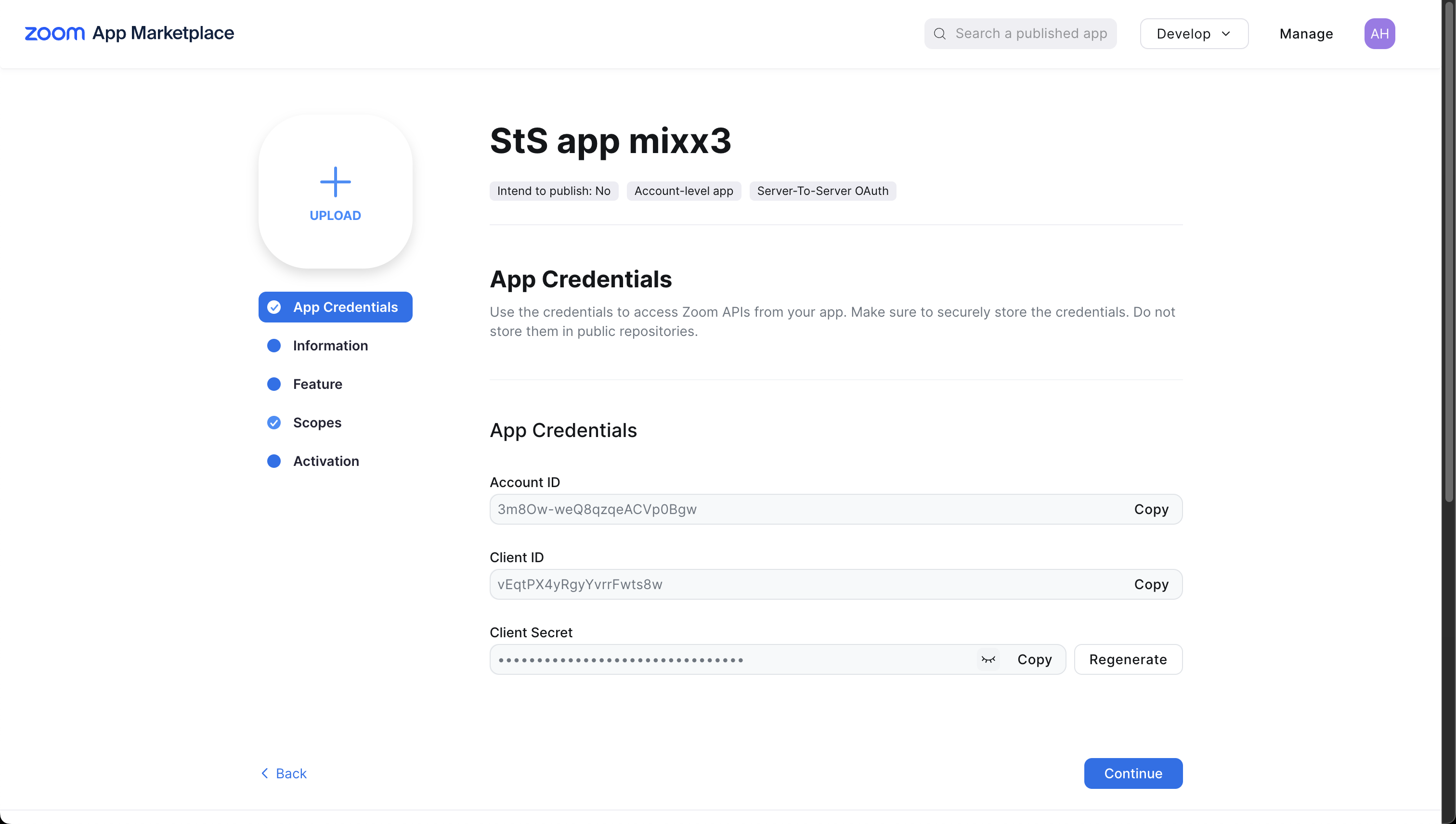
Task: Go to the Activation step
Action: point(325,461)
